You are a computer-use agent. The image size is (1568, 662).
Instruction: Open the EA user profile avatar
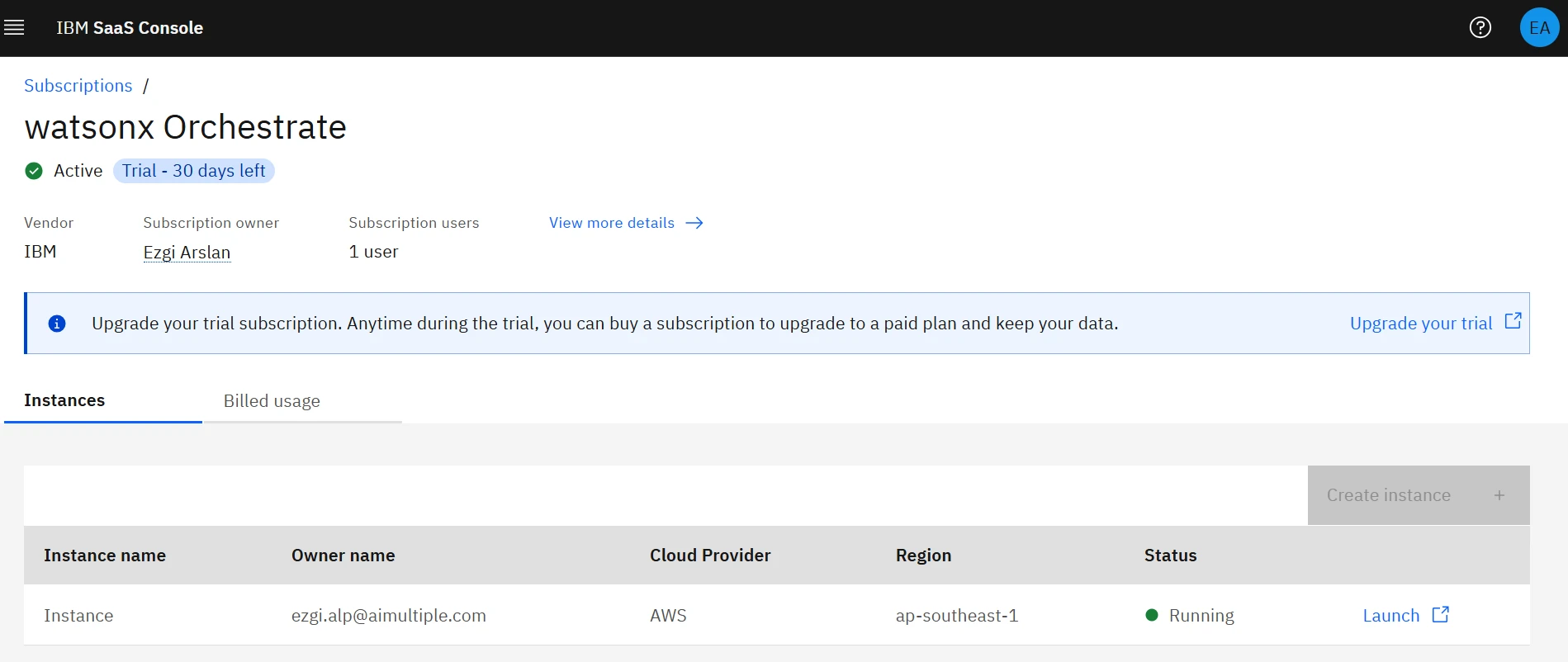pos(1539,28)
